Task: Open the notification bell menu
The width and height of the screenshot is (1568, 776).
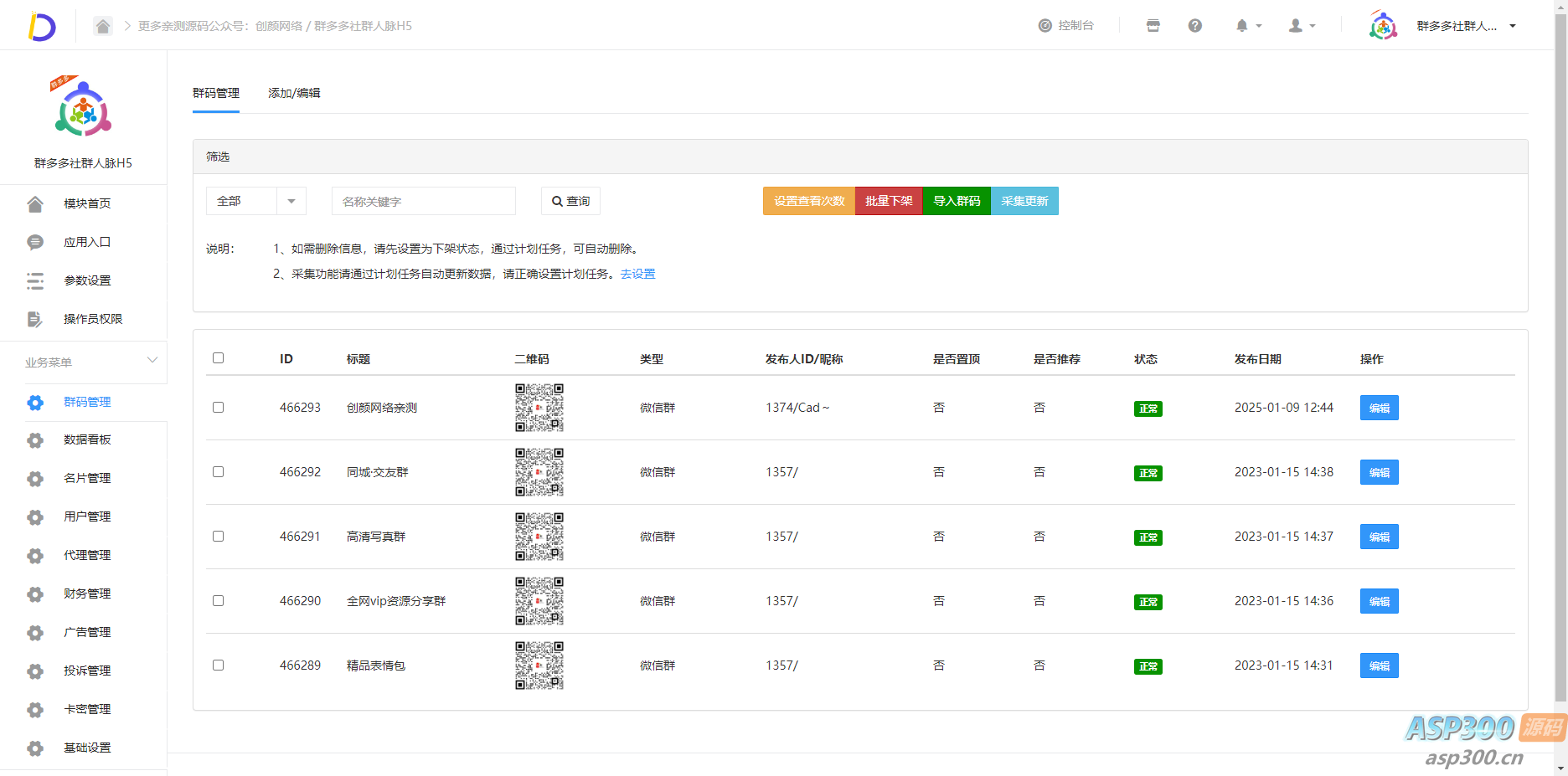Action: 1246,26
